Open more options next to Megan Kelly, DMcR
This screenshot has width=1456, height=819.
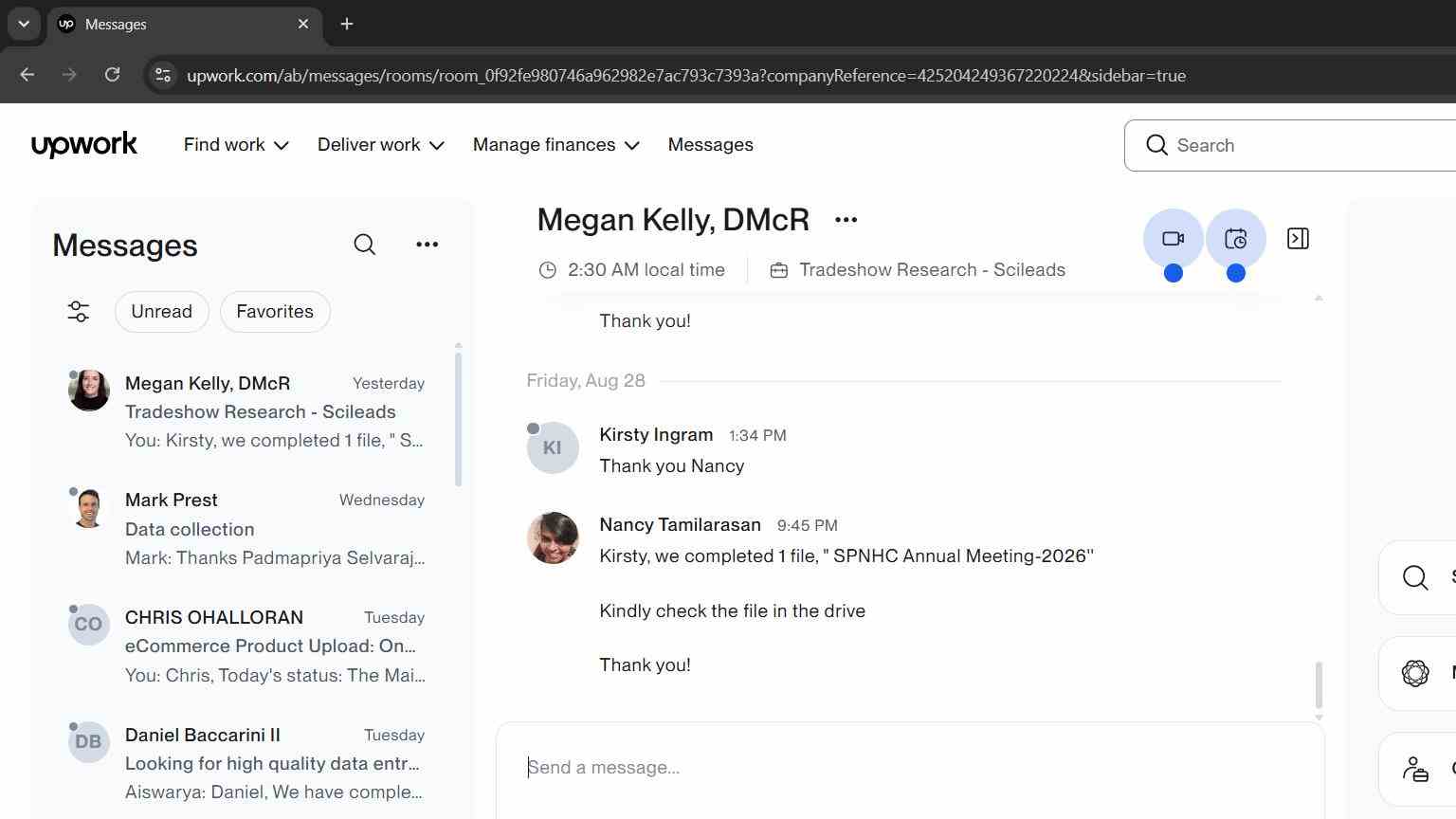[846, 220]
